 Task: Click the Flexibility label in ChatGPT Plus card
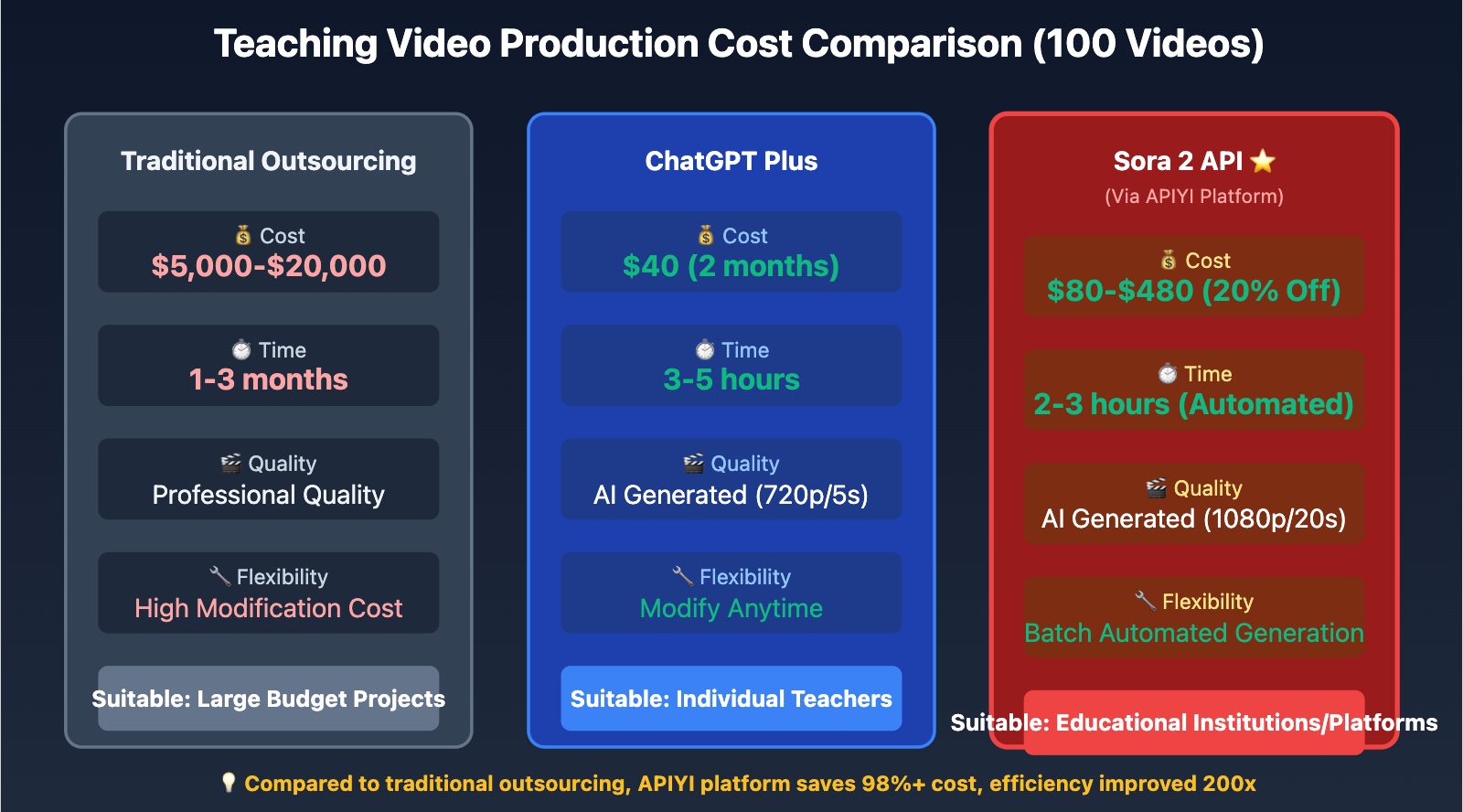coord(745,577)
